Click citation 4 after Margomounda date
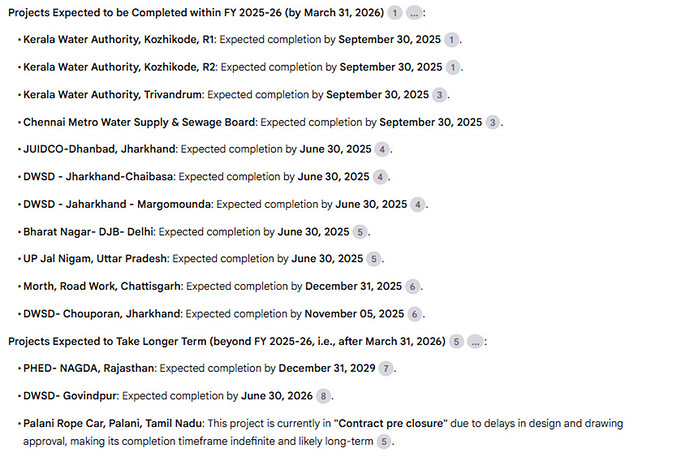690x469 pixels. click(x=418, y=205)
